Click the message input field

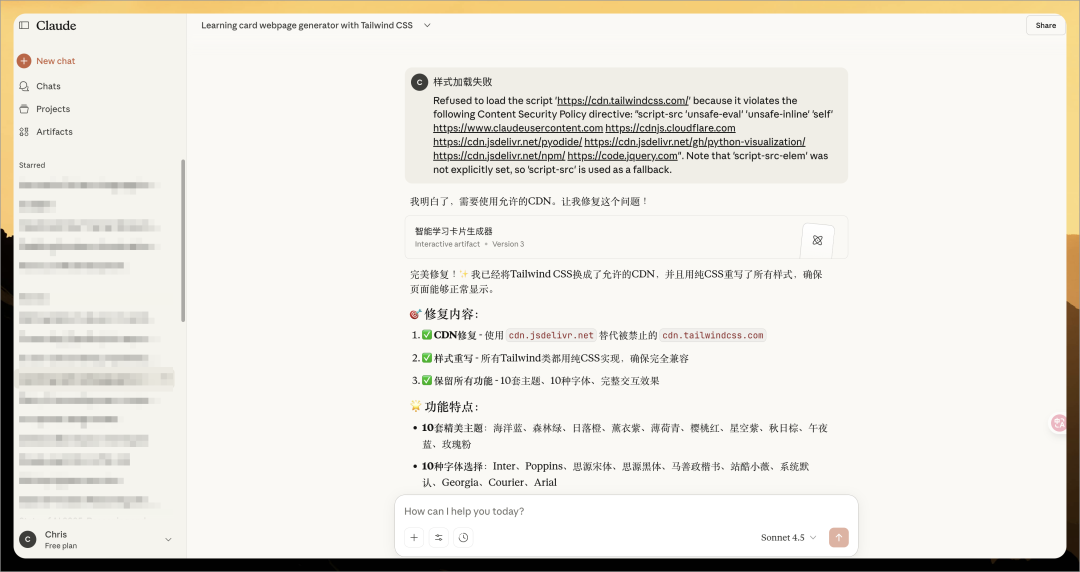click(626, 511)
